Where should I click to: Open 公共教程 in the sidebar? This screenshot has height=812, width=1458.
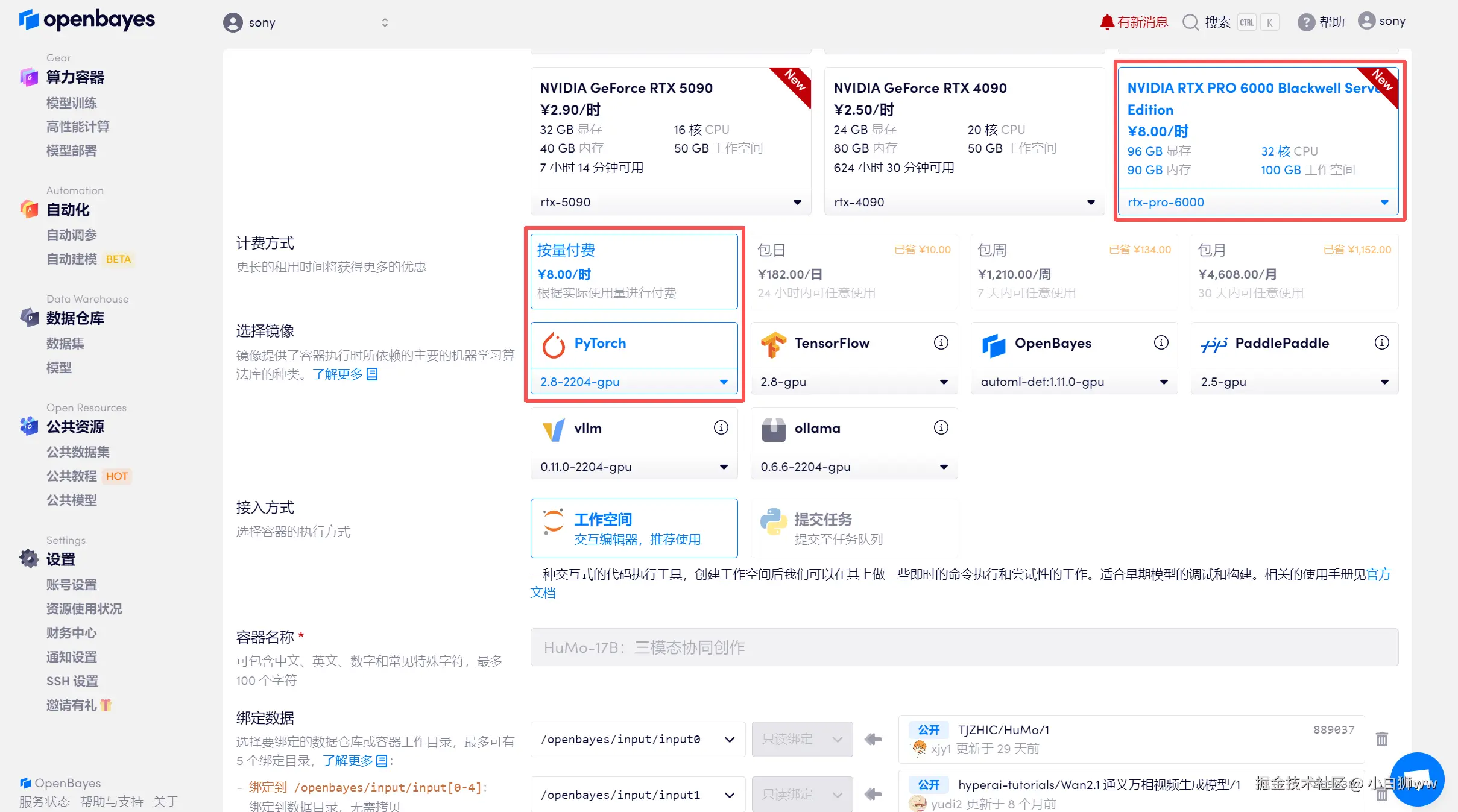[x=71, y=476]
